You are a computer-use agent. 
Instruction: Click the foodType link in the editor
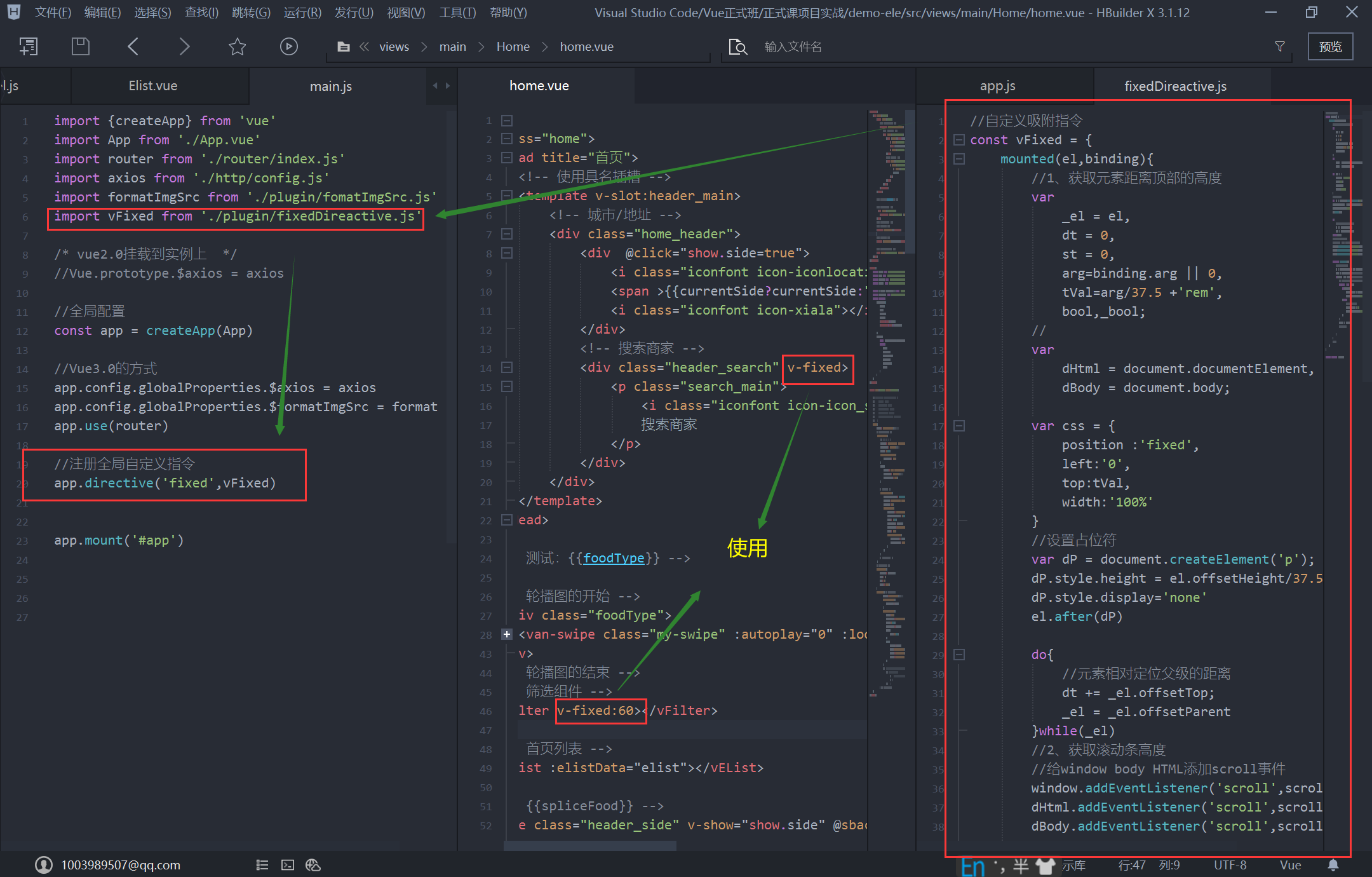coord(614,558)
